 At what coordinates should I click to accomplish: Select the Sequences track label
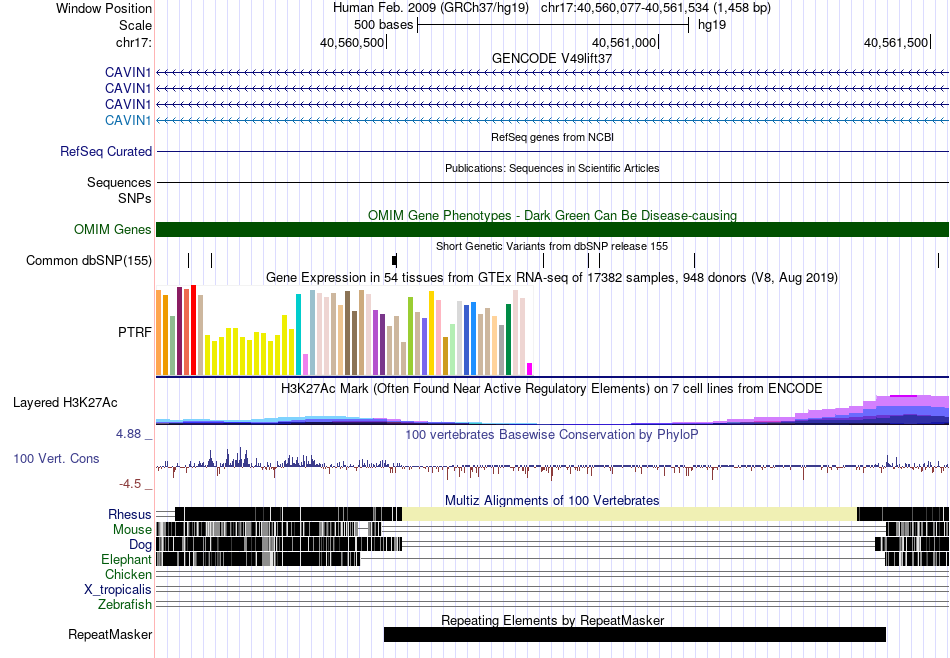coord(119,182)
